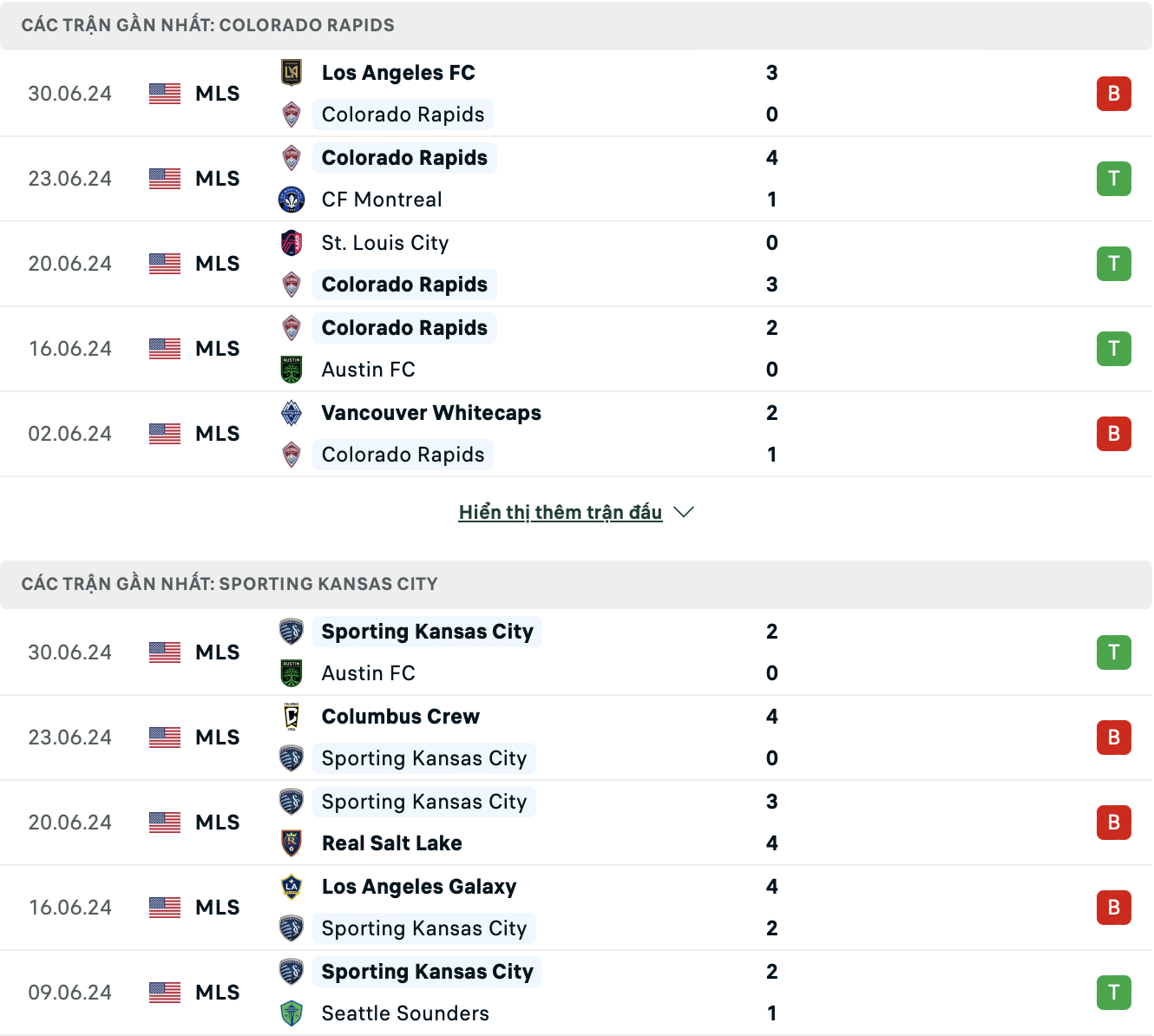Click the Seattle Sounders club crest
Image resolution: width=1154 pixels, height=1036 pixels.
[292, 1013]
